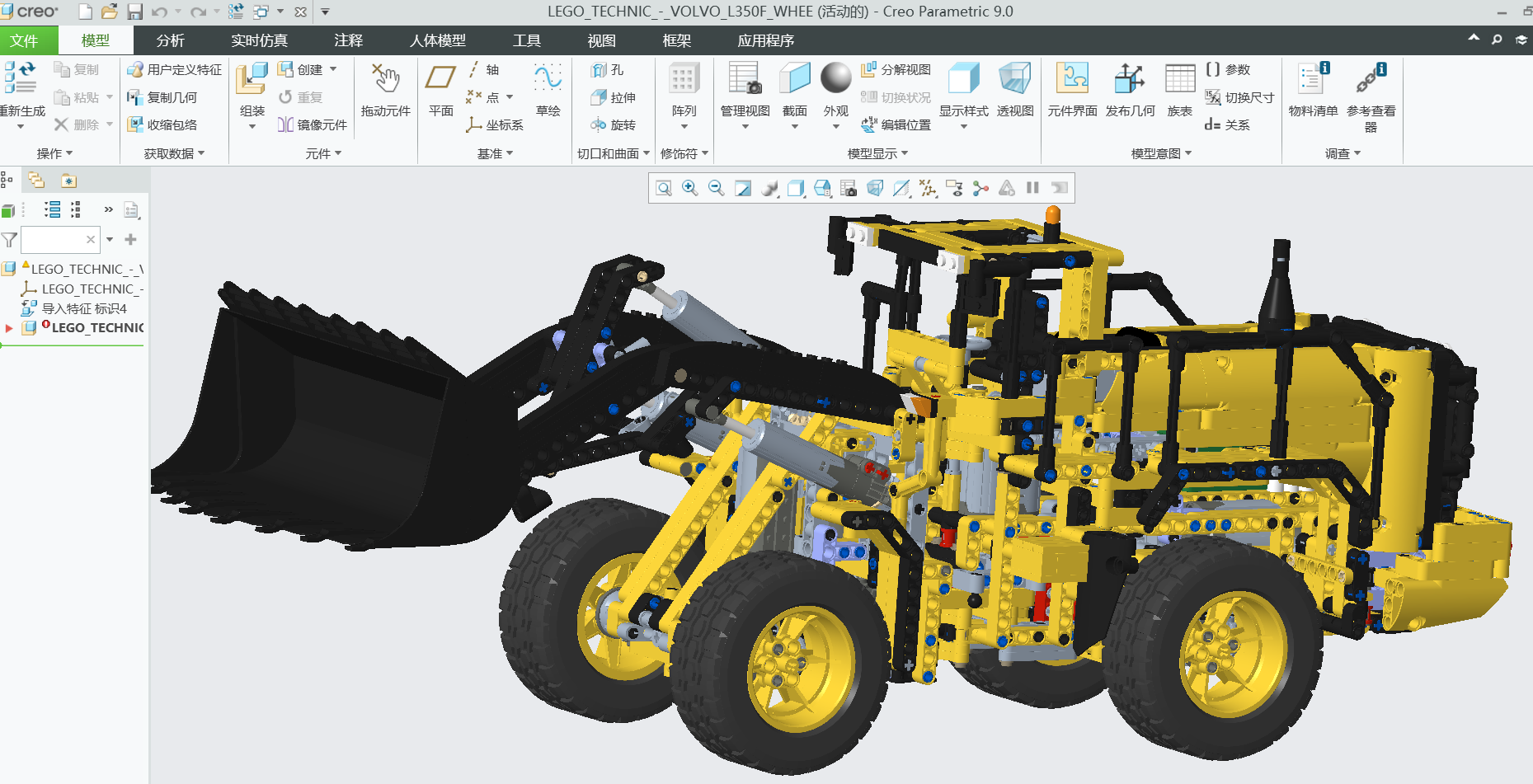
Task: Expand the 切口和曲面 group dropdown
Action: (x=614, y=153)
